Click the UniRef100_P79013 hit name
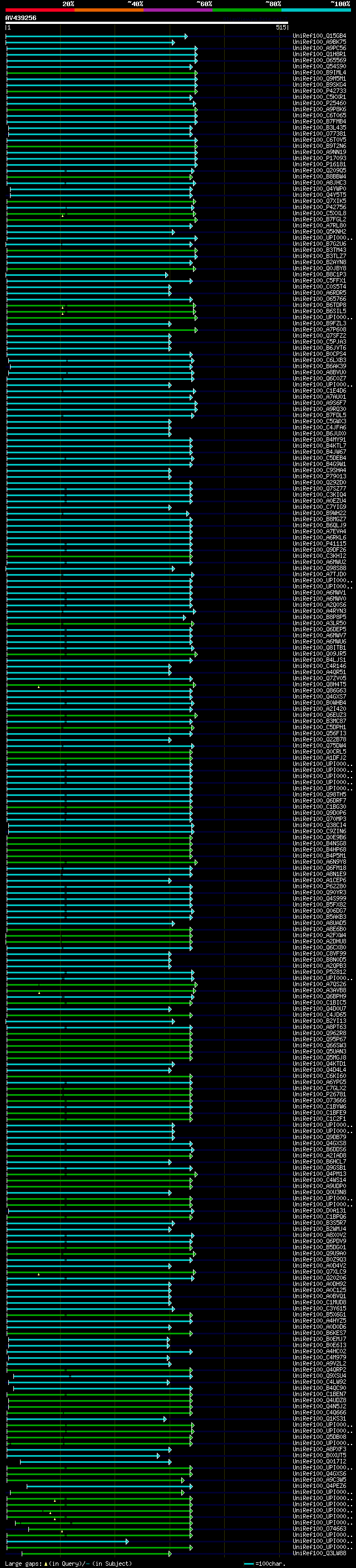The width and height of the screenshot is (356, 1568). click(319, 476)
